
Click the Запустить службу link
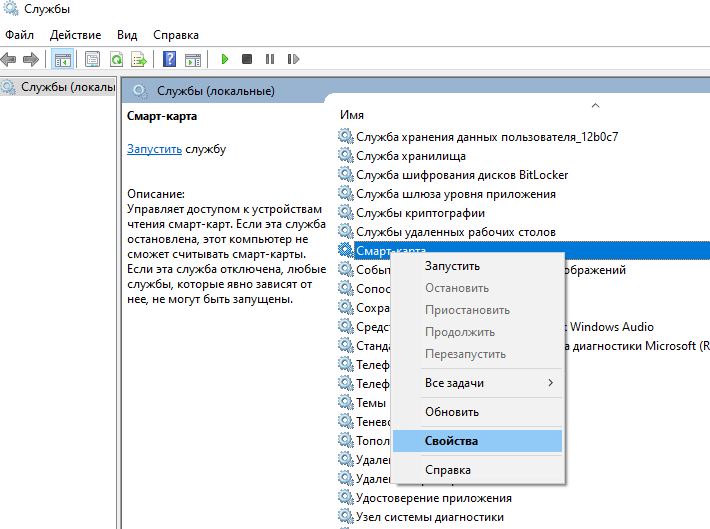(154, 149)
